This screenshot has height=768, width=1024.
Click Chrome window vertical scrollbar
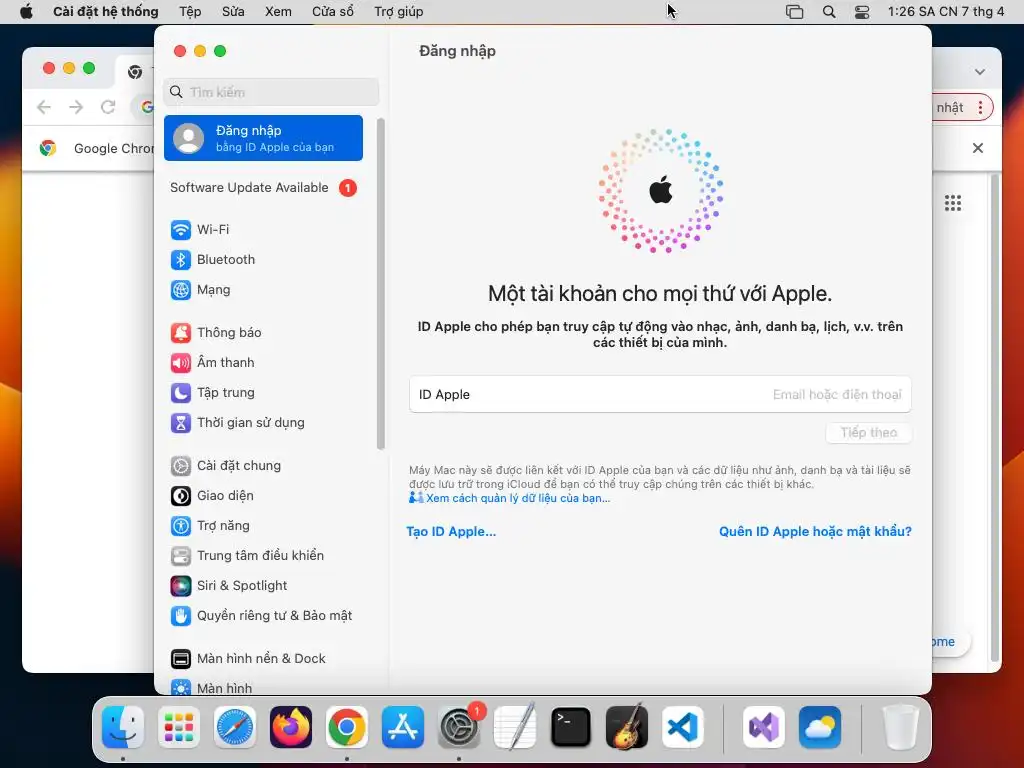pyautogui.click(x=995, y=418)
